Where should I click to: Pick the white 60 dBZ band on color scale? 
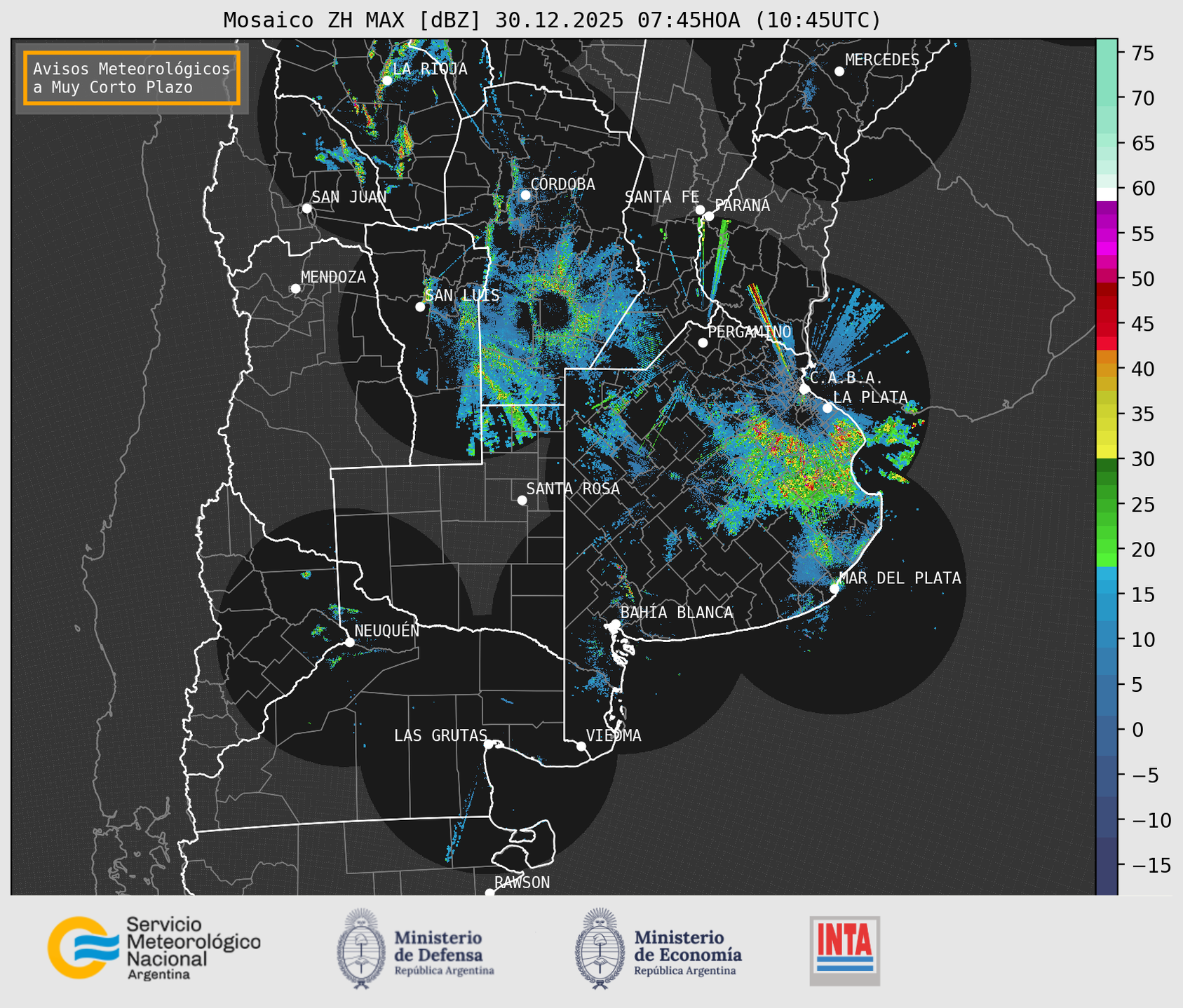[1106, 193]
